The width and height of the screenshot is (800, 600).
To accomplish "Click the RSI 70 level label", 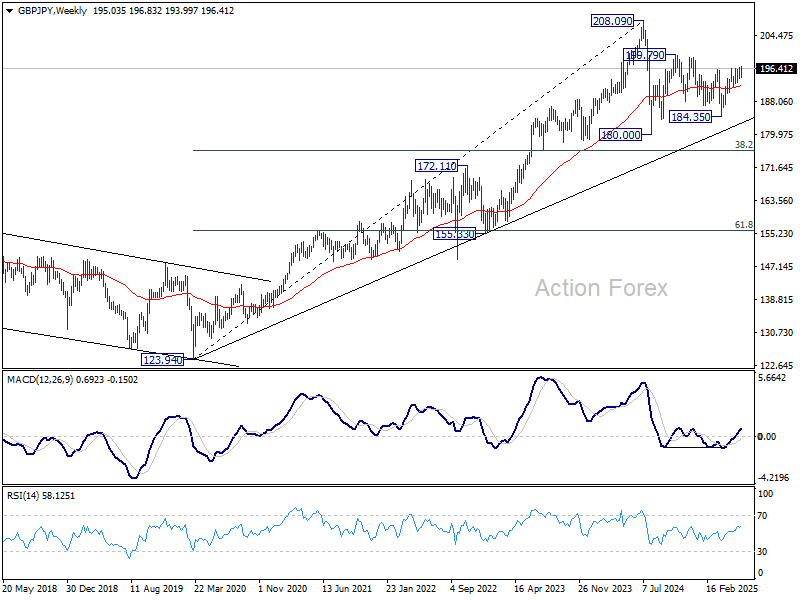I will pyautogui.click(x=762, y=516).
